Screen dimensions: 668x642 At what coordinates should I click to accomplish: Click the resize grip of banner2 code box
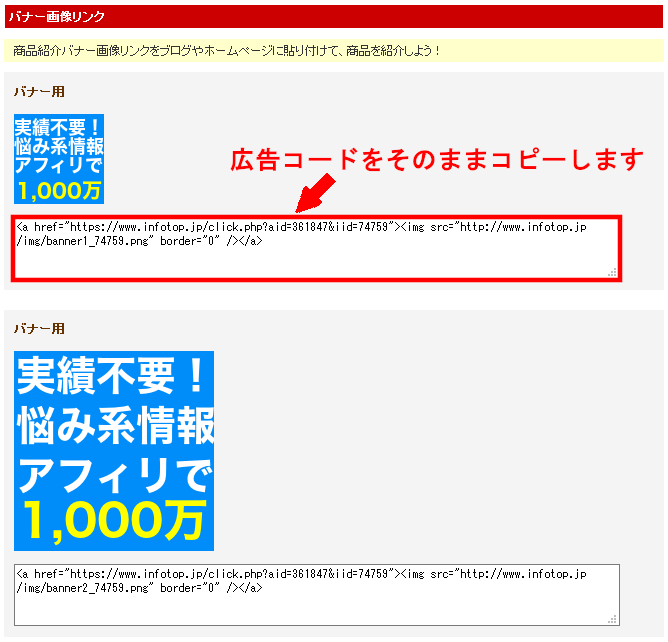click(613, 619)
